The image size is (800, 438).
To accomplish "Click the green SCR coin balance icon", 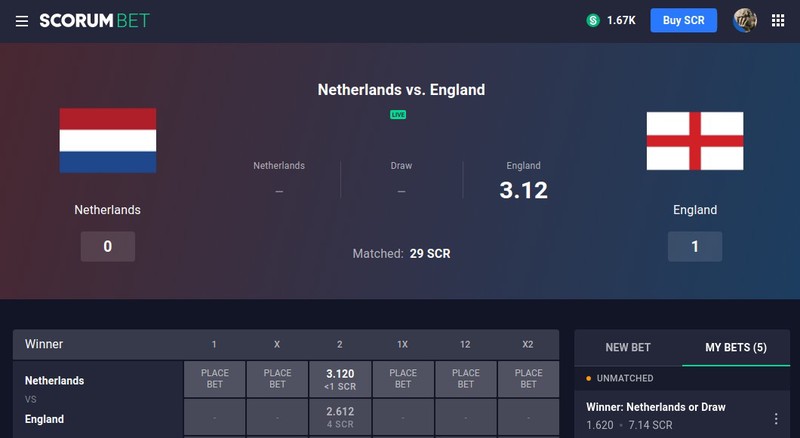I will coord(593,20).
